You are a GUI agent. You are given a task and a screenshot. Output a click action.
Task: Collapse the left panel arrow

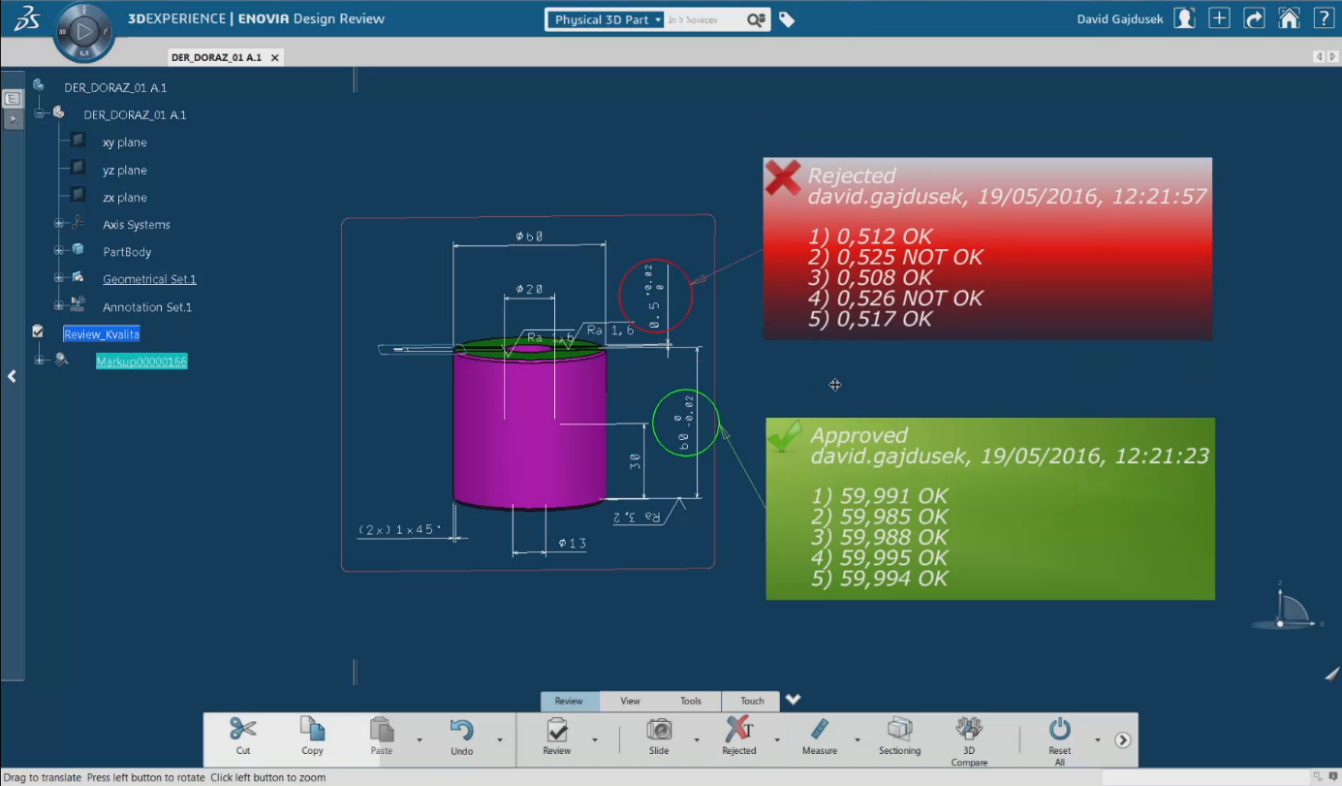pyautogui.click(x=12, y=376)
